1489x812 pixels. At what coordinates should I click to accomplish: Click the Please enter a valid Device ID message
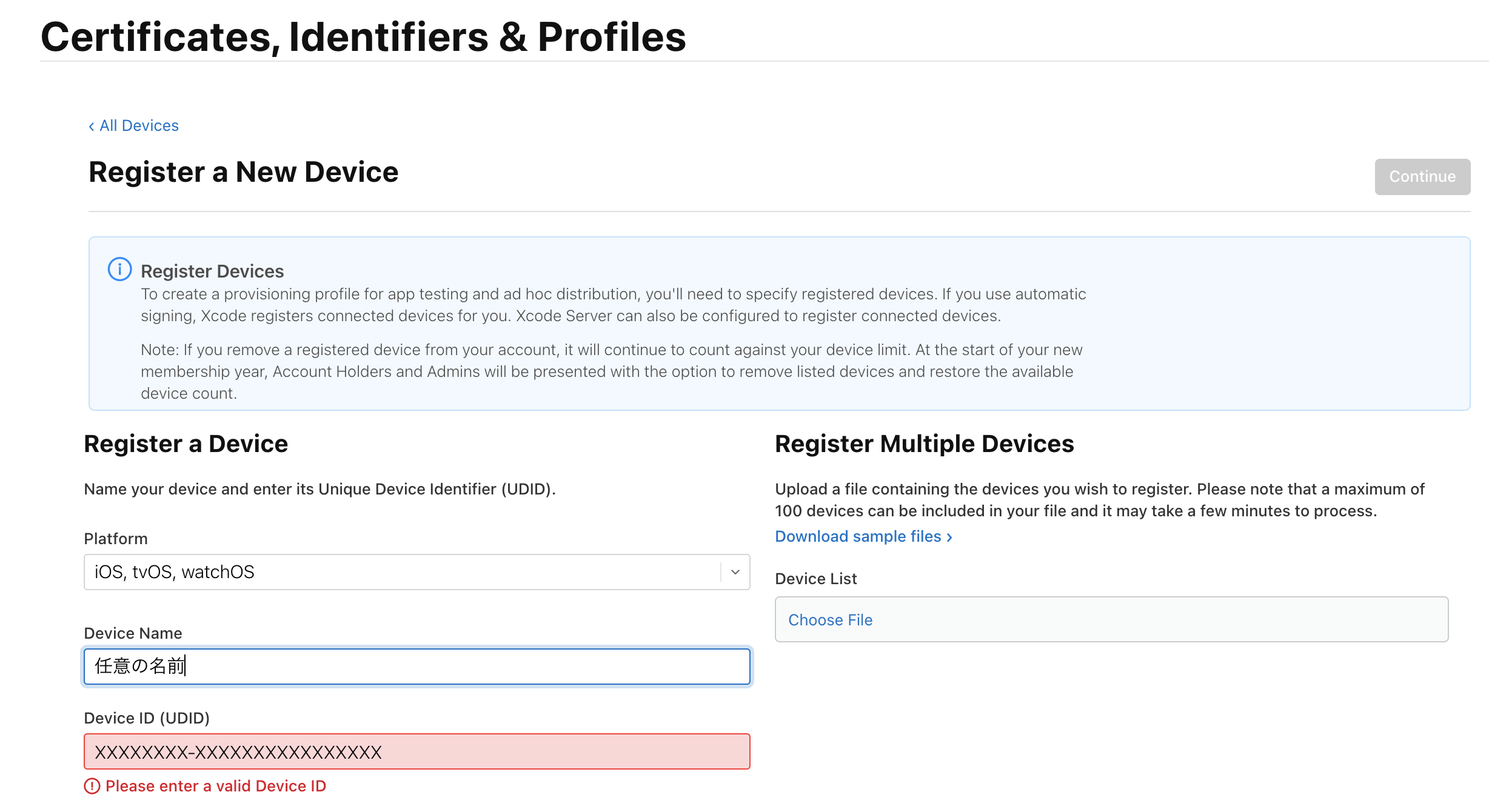(215, 786)
